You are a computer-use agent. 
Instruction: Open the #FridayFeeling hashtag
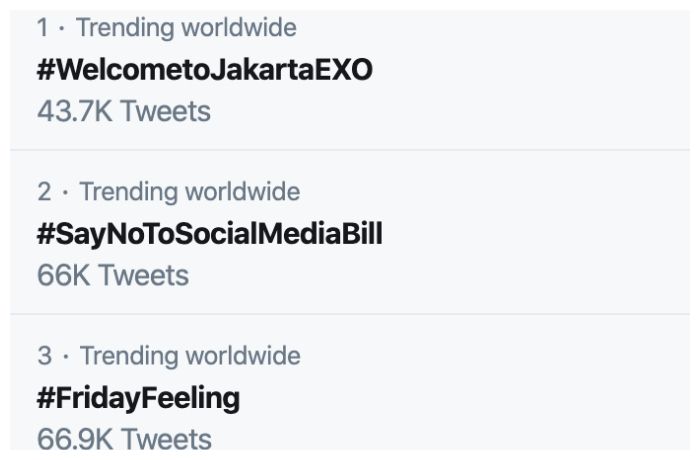[138, 397]
